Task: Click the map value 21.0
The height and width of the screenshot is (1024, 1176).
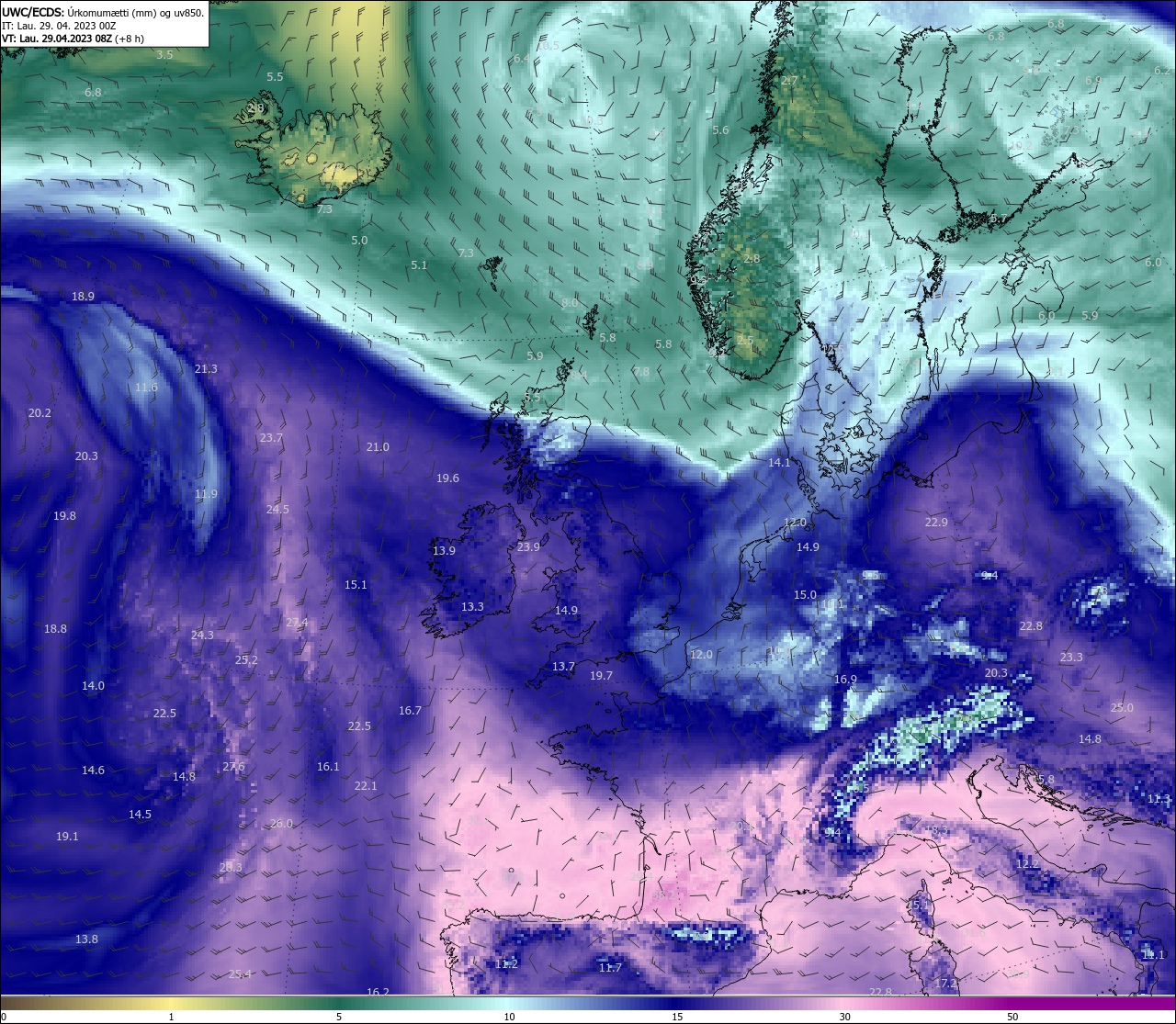Action: (x=378, y=447)
